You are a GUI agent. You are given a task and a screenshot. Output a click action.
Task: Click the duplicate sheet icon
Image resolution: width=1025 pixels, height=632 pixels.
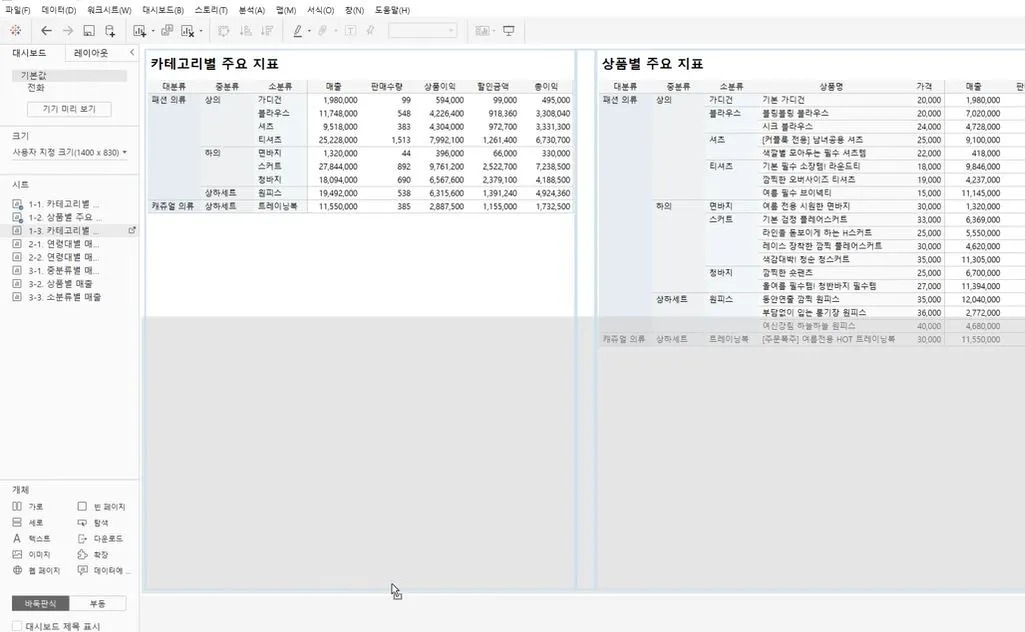tap(167, 31)
